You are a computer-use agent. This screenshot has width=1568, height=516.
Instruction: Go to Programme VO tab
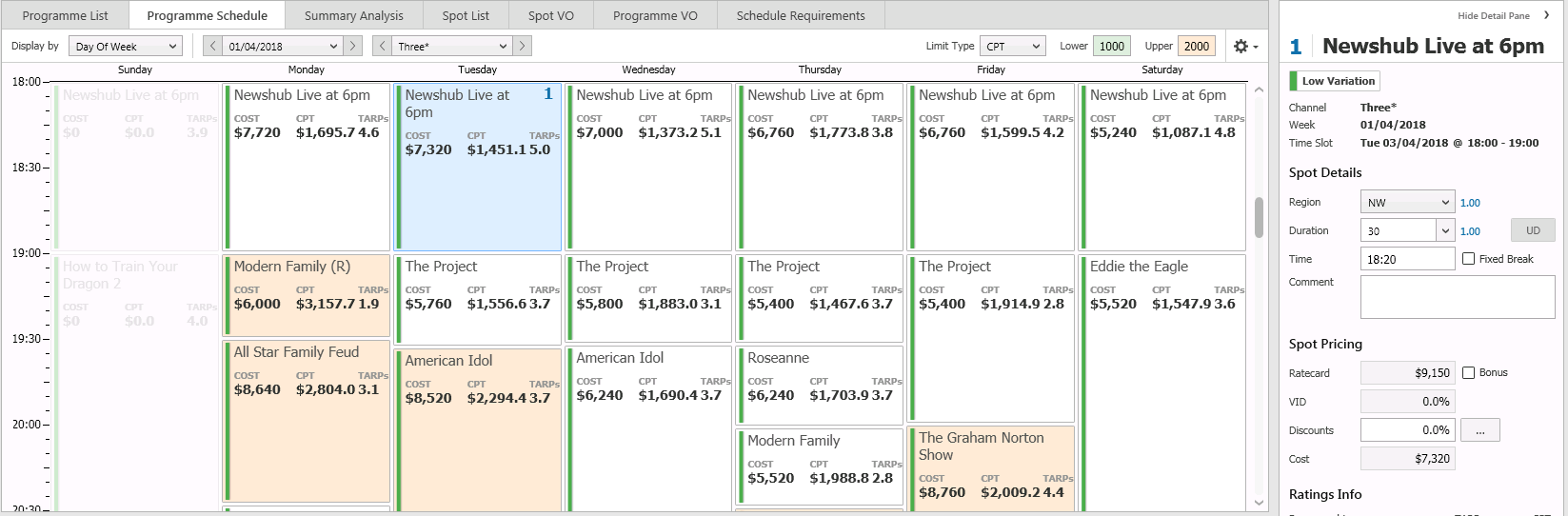point(655,15)
